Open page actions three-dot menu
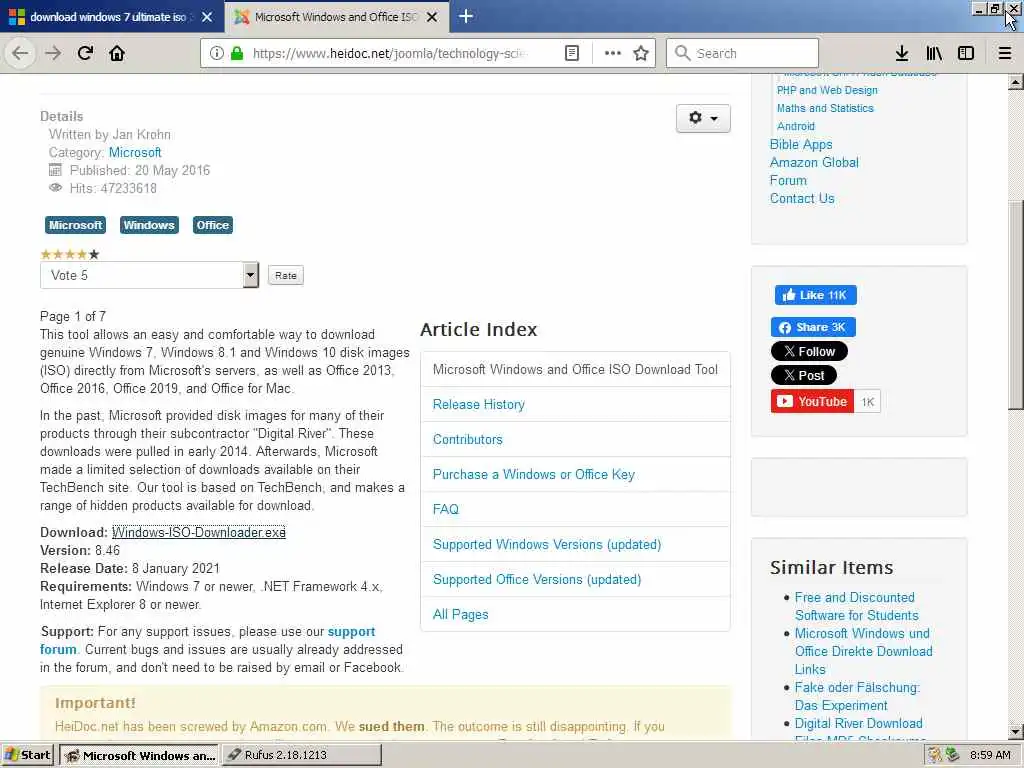 pyautogui.click(x=613, y=53)
